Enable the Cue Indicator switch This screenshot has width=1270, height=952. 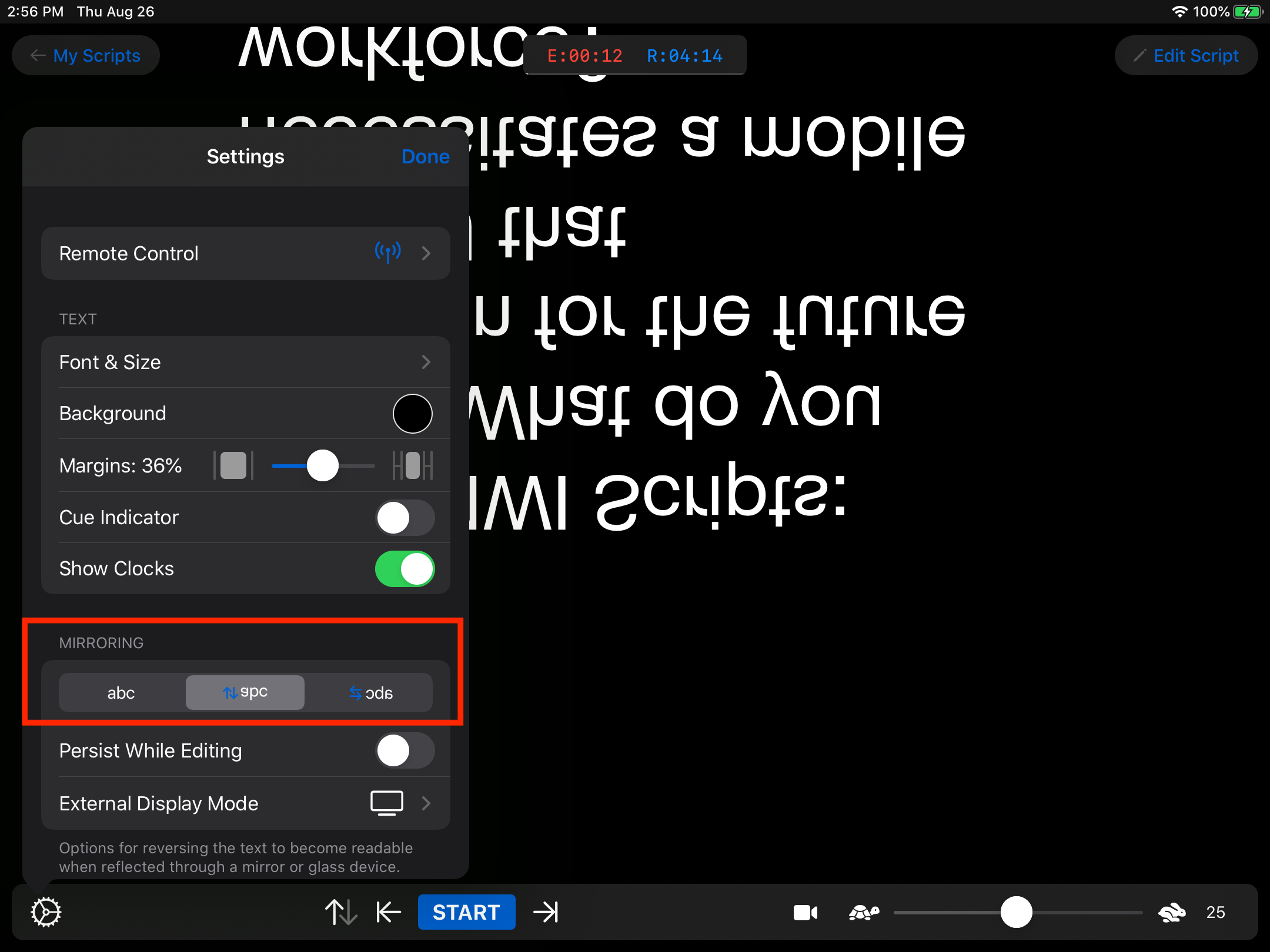pyautogui.click(x=405, y=518)
